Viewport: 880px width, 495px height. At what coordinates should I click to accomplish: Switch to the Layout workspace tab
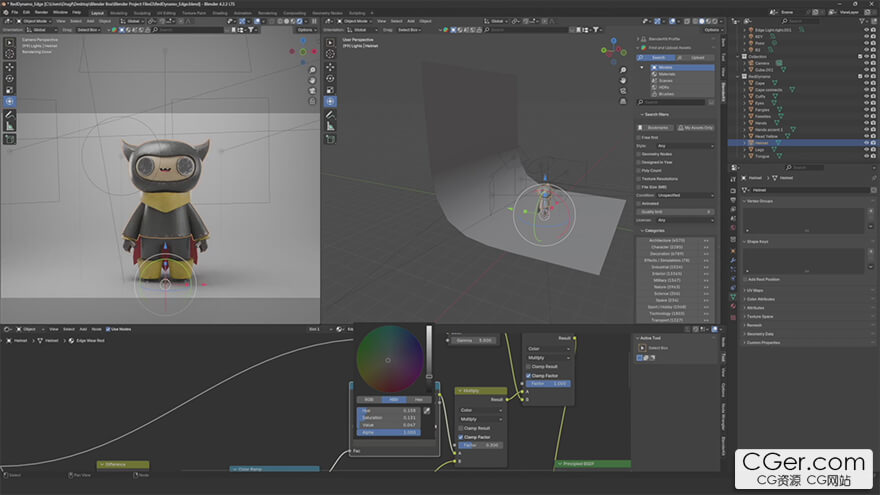[x=97, y=13]
